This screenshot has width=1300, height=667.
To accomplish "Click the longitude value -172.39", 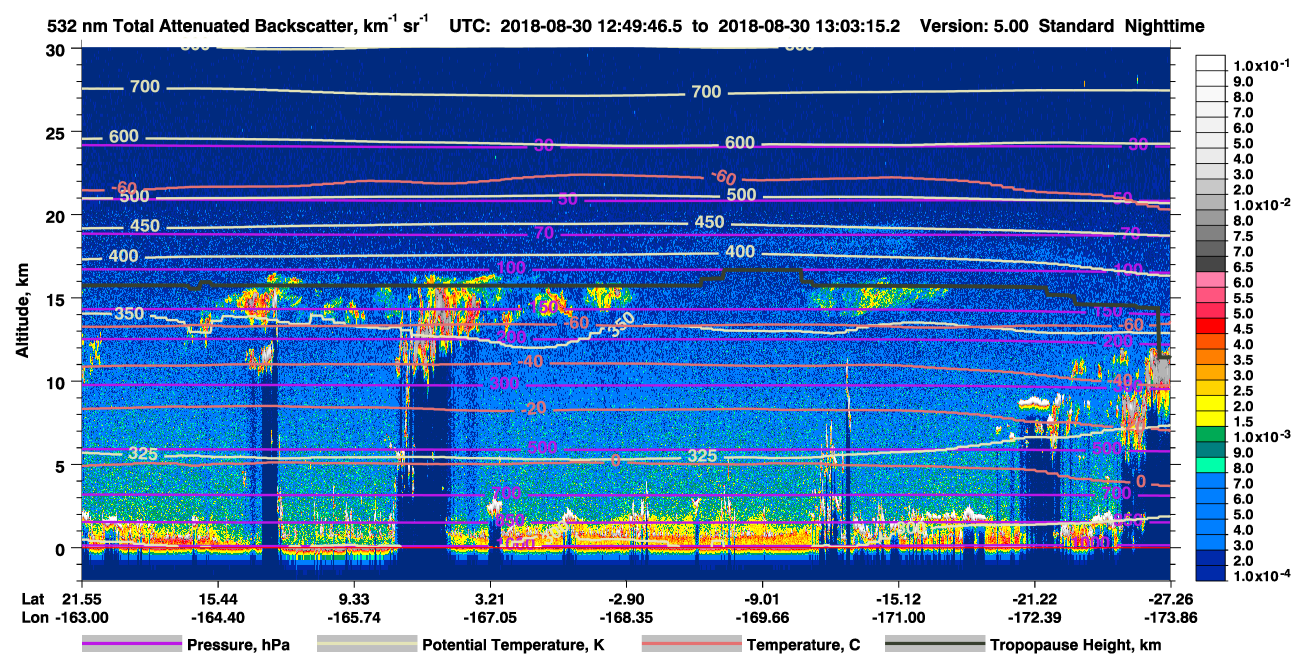I will [1035, 617].
